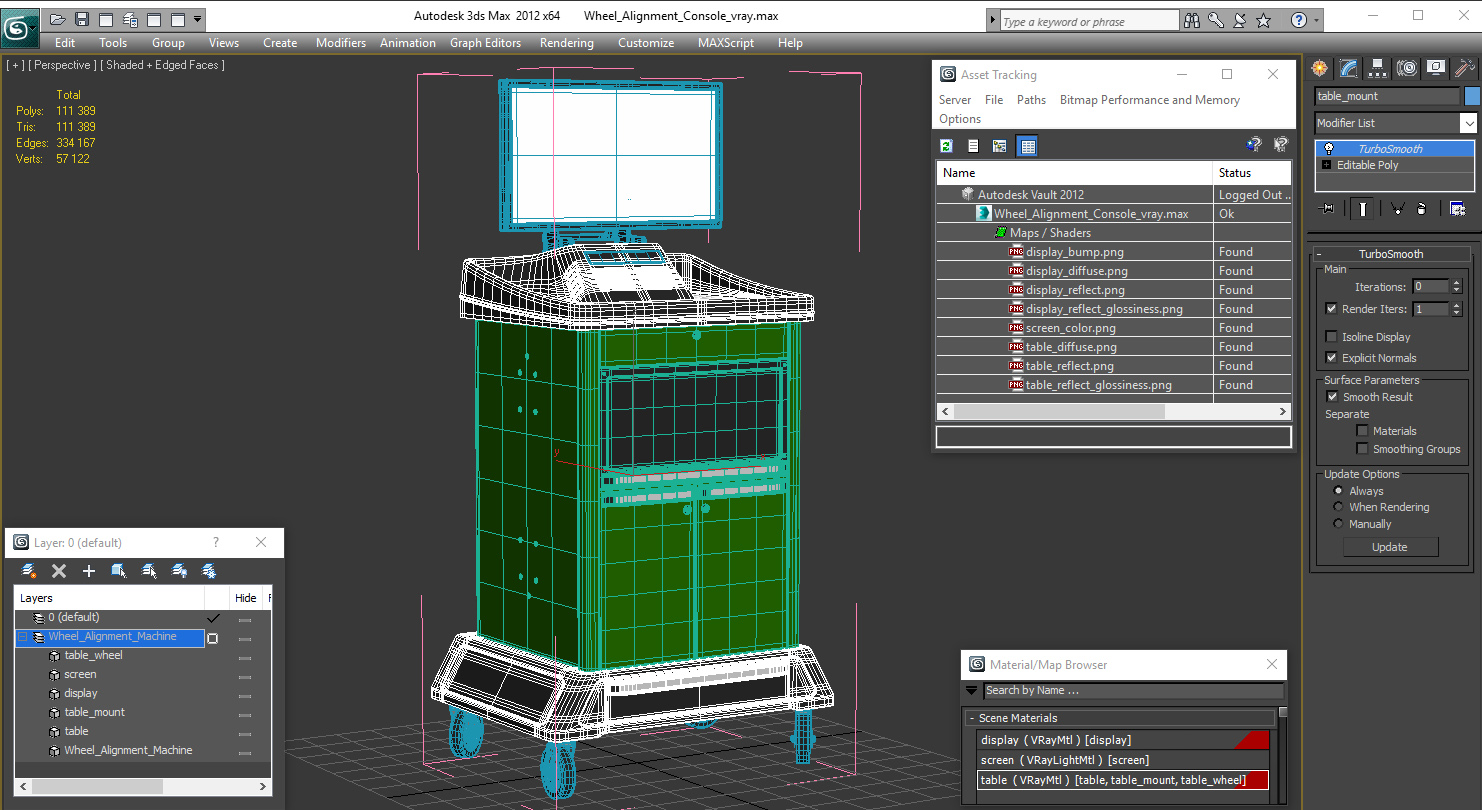Click Hide/Unhide All Layers icon
1482x810 pixels.
(179, 571)
